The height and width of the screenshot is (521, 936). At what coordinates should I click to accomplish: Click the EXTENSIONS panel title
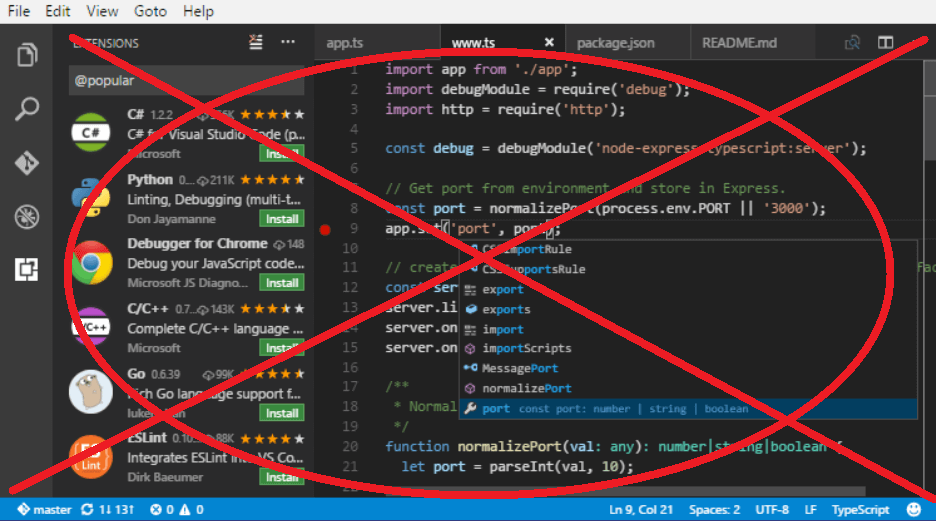coord(106,43)
